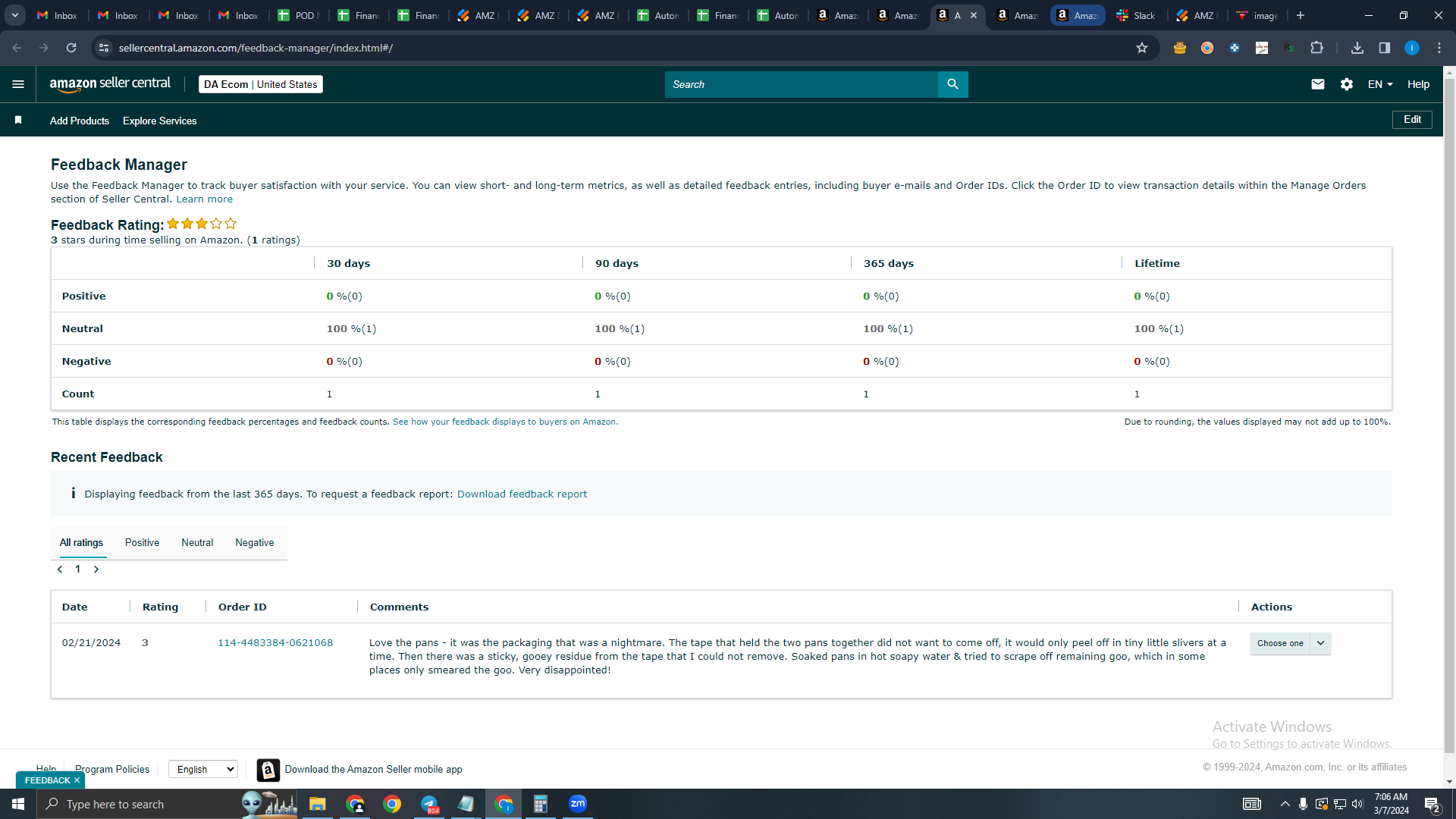The image size is (1456, 819).
Task: Open the hamburger navigation menu
Action: [x=18, y=84]
